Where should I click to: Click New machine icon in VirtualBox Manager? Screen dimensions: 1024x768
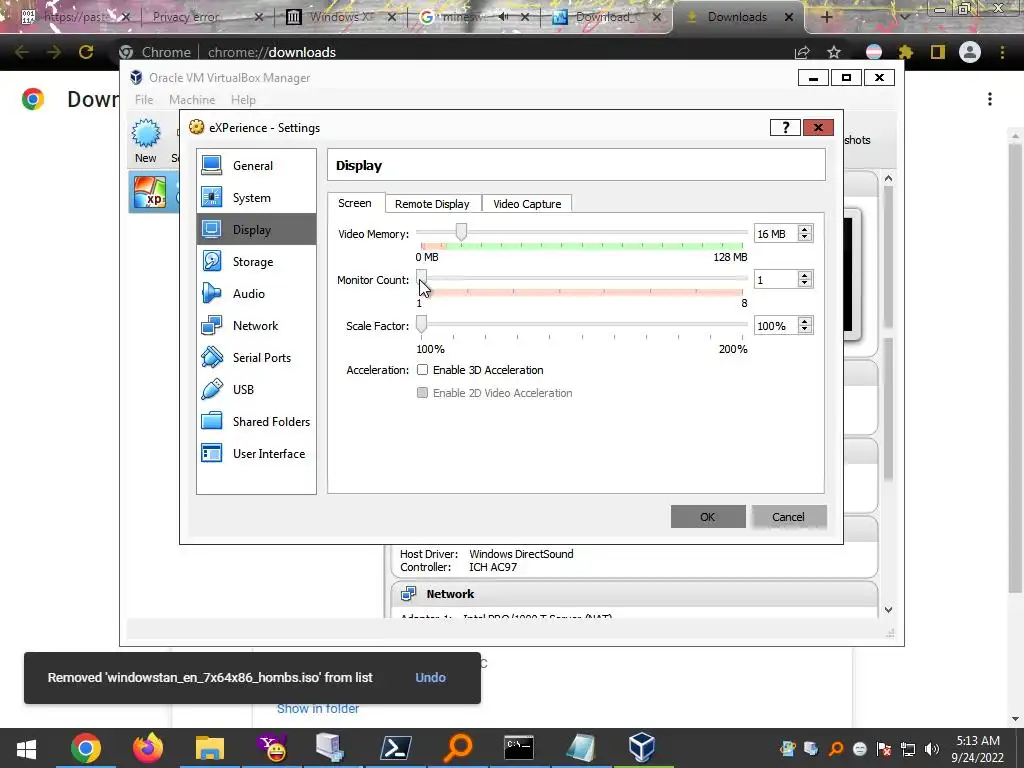(x=146, y=140)
